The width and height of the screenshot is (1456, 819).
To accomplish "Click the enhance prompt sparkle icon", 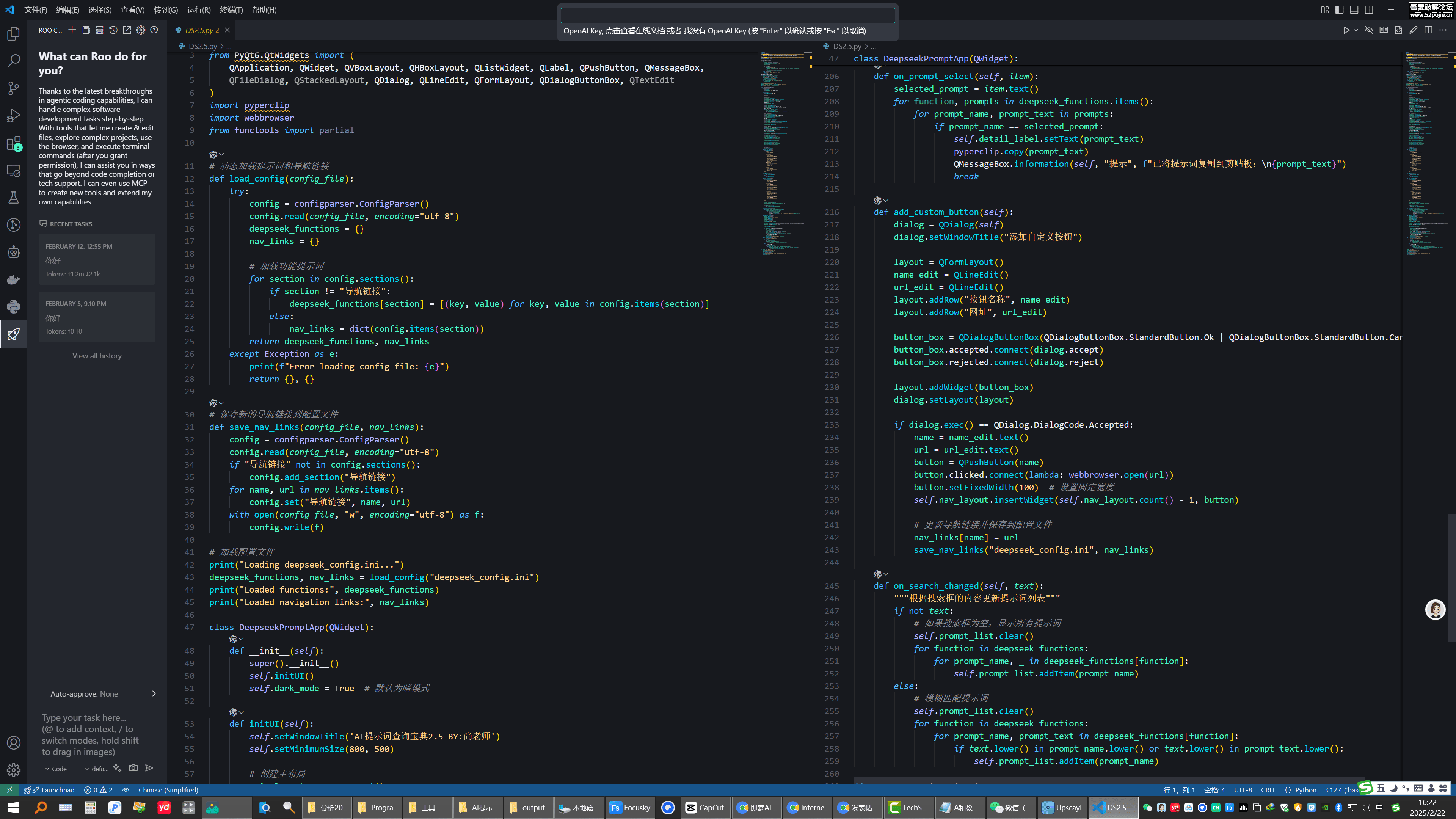I will (x=117, y=768).
